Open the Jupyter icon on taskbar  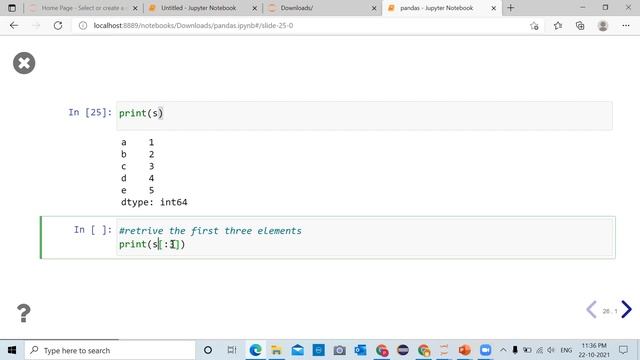pyautogui.click(x=444, y=350)
